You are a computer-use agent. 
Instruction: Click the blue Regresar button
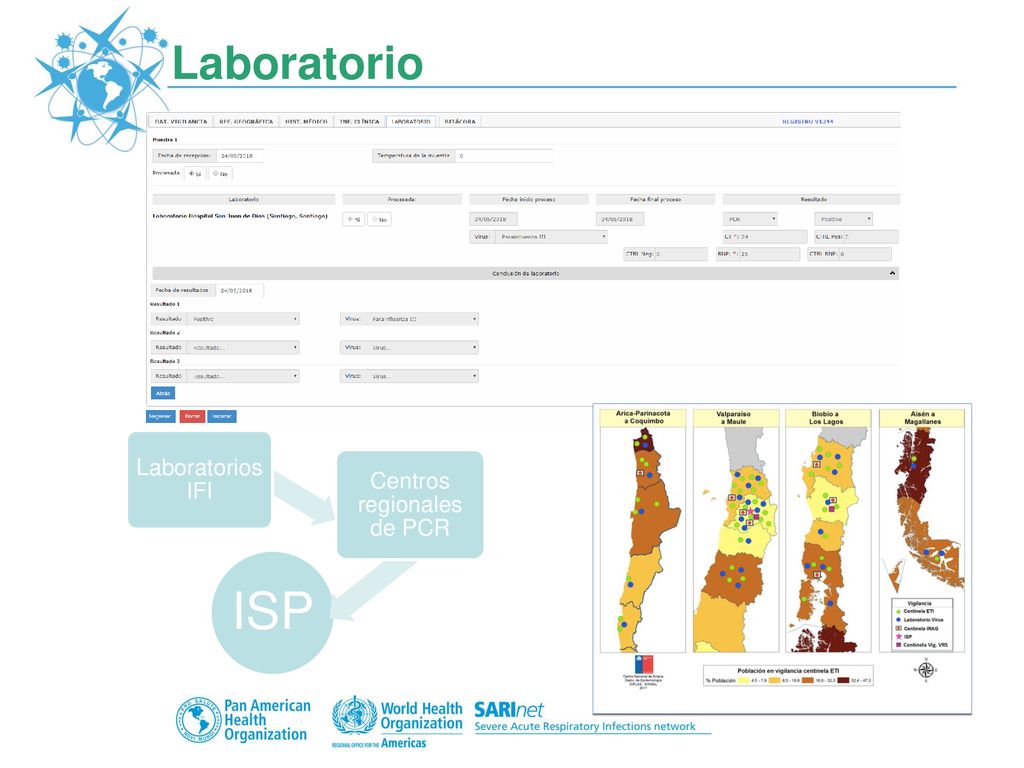161,416
